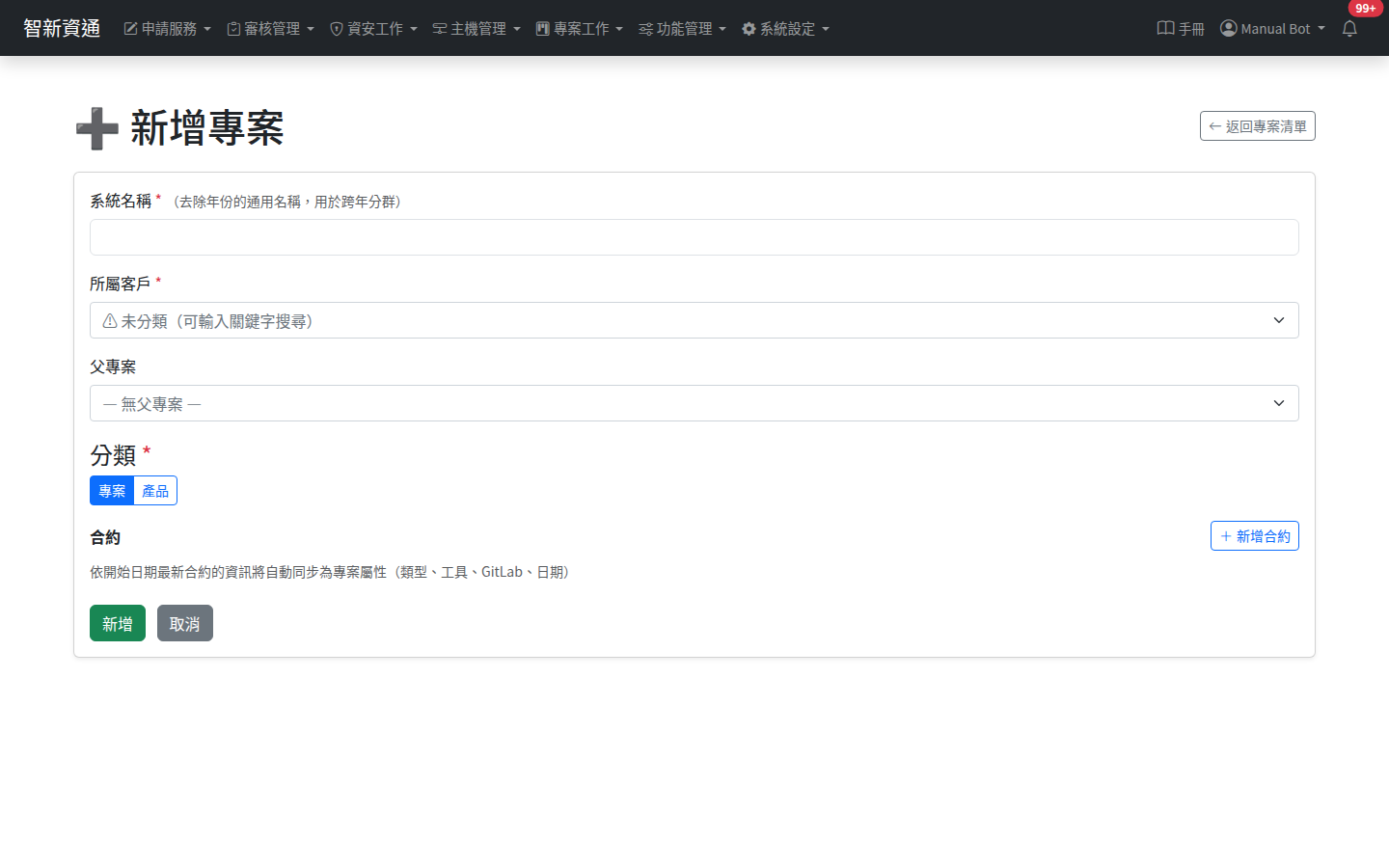Open the 專案工作 menu
1389x868 pixels.
tap(580, 29)
